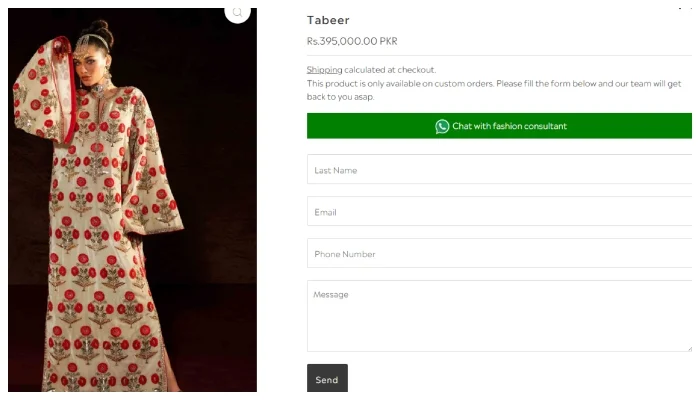700x400 pixels.
Task: Click inside the Message text area
Action: (x=499, y=315)
